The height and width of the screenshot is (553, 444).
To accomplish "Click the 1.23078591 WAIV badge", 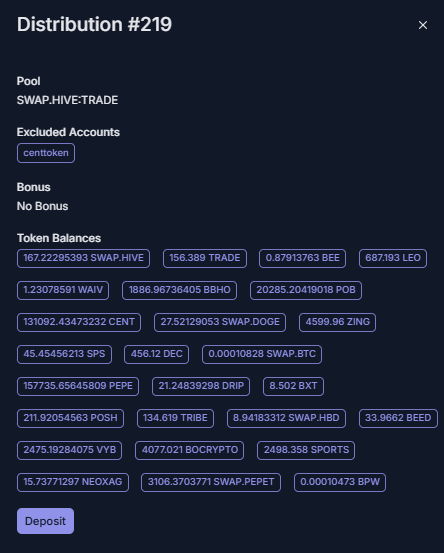I will [x=63, y=290].
